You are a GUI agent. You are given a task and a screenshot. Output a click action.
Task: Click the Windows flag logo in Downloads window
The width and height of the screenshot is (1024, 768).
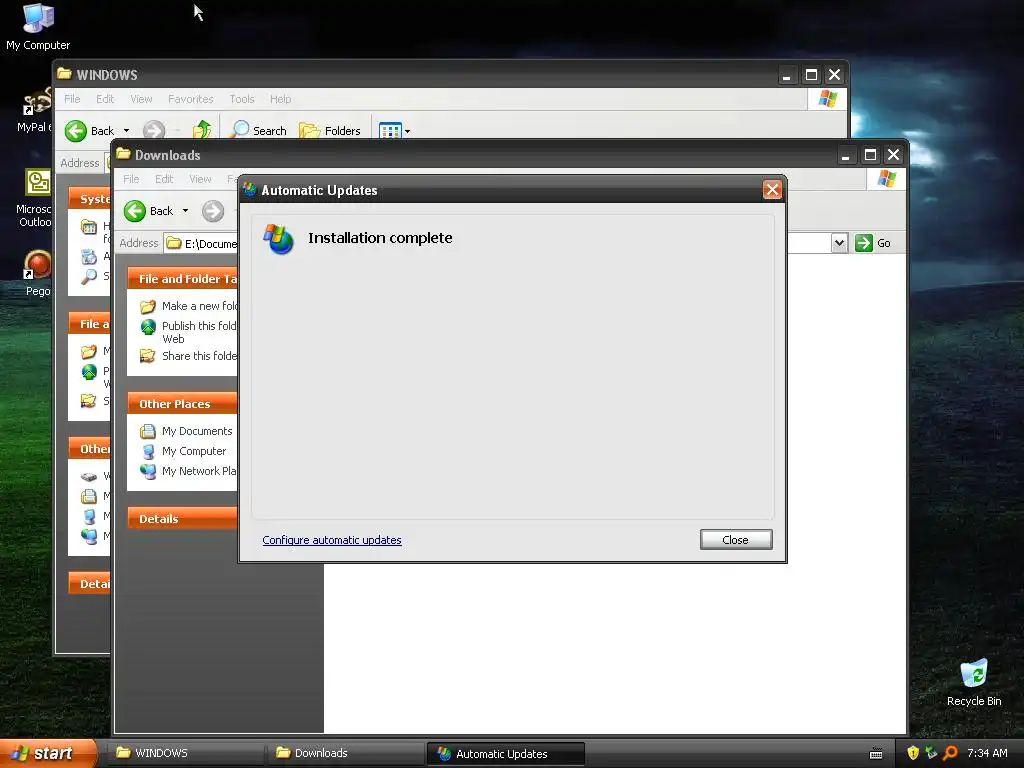[x=886, y=178]
